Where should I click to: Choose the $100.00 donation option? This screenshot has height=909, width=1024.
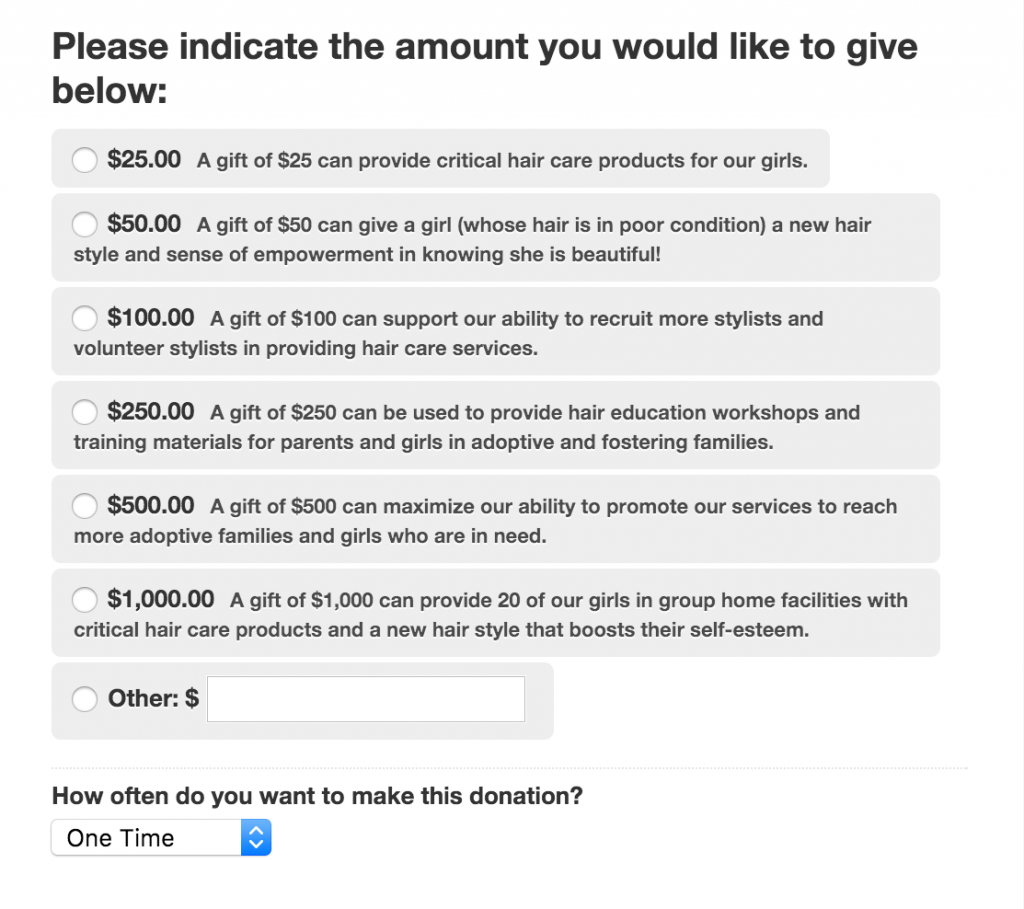[84, 318]
